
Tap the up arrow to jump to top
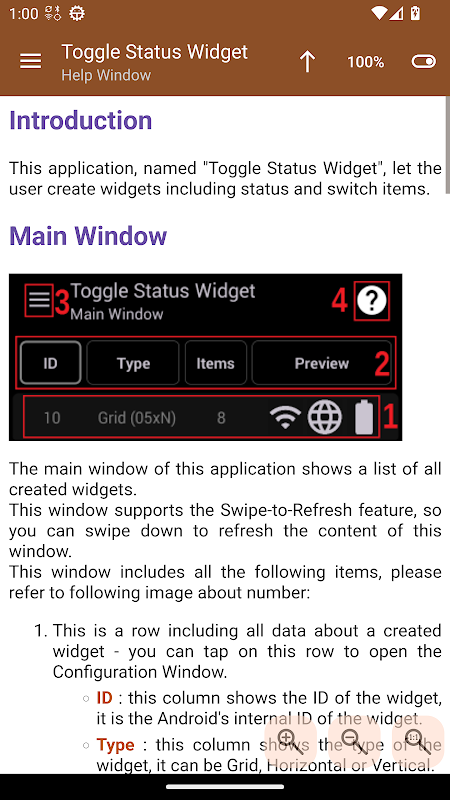tap(307, 62)
